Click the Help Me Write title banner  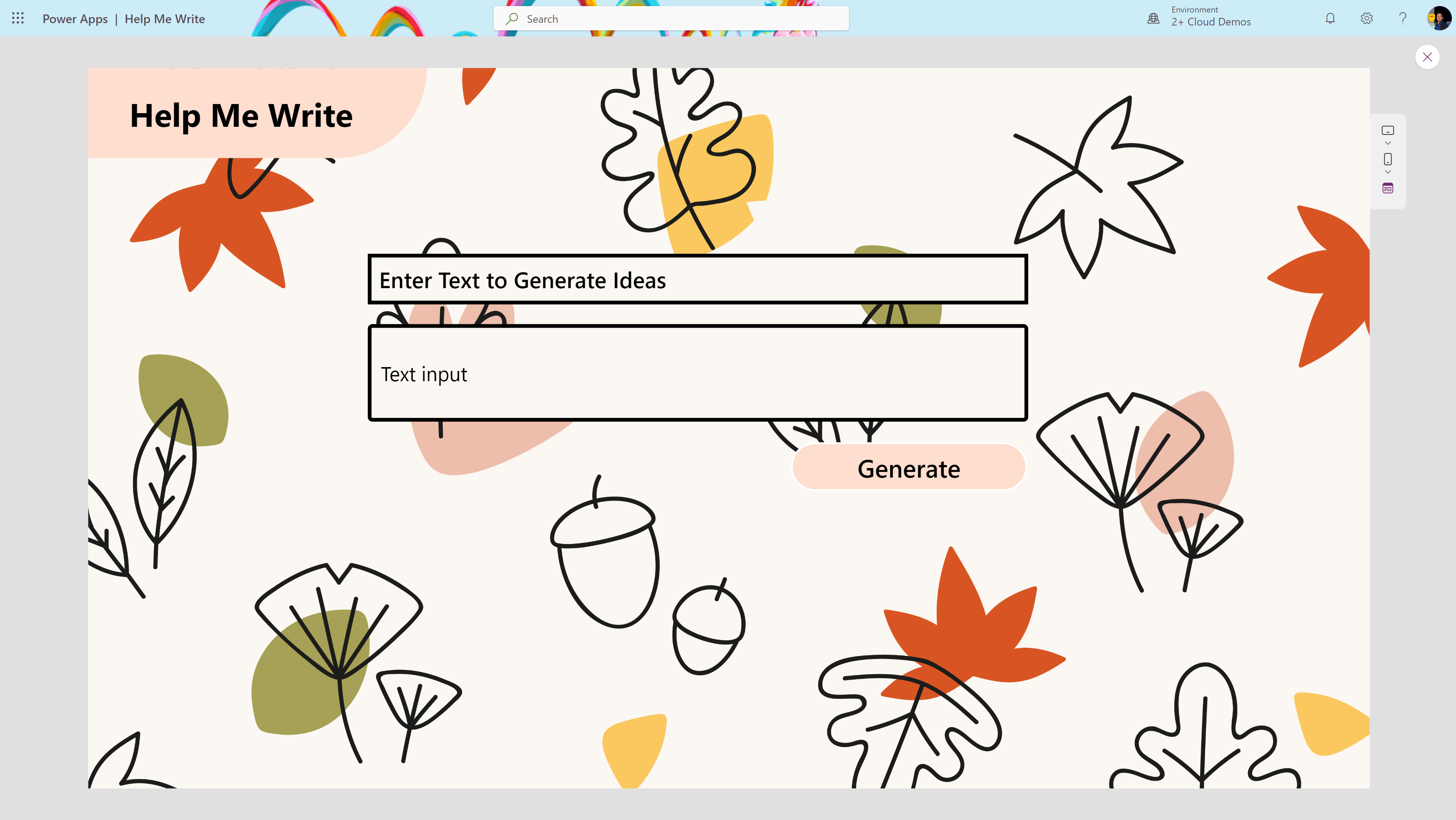(x=241, y=116)
